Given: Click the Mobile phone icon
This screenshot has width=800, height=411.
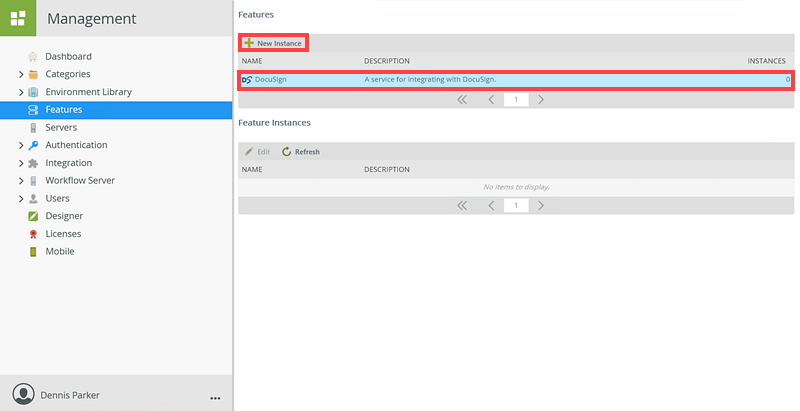Looking at the screenshot, I should coord(33,251).
